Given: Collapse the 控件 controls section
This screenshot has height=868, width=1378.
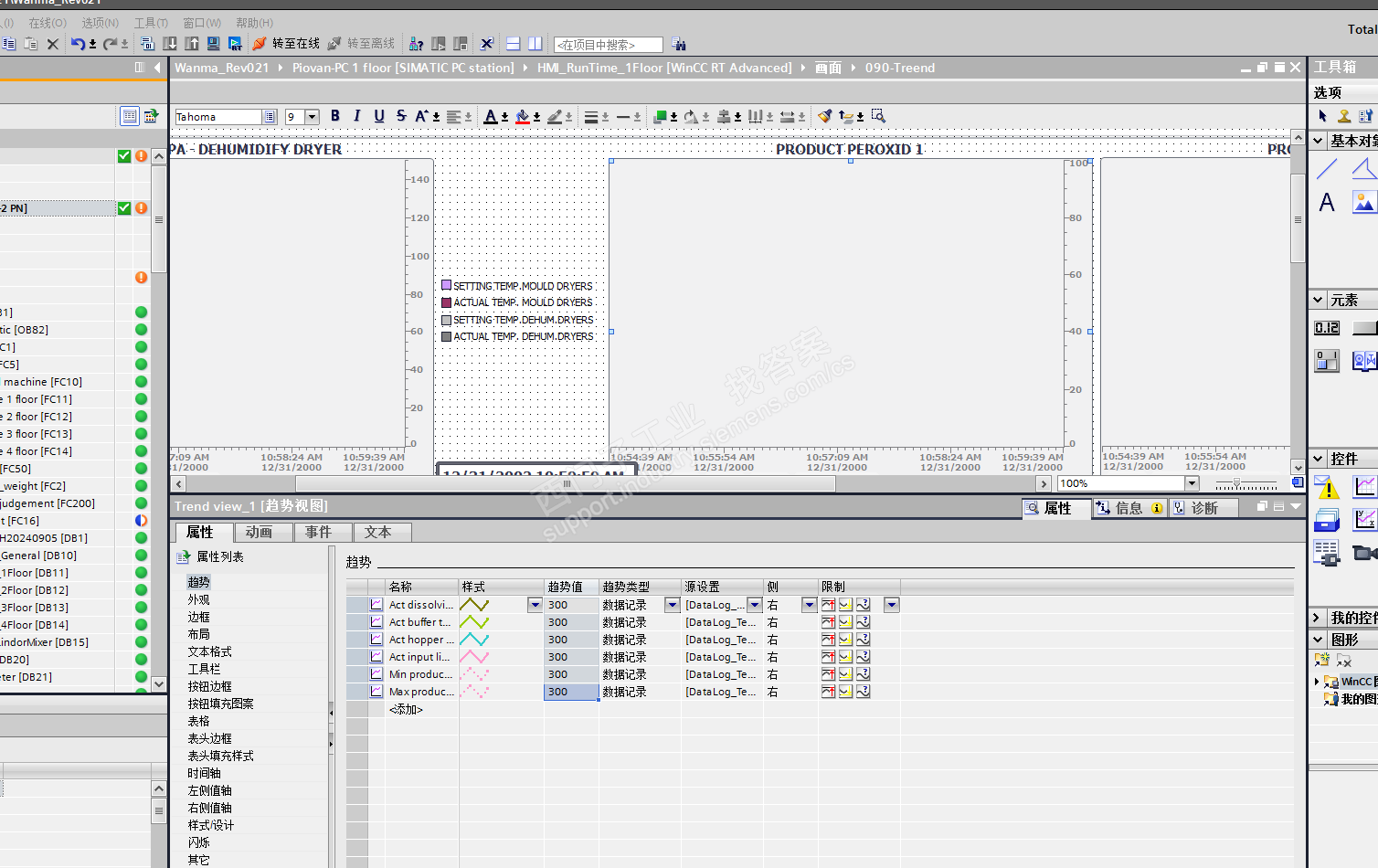Looking at the screenshot, I should click(x=1318, y=459).
